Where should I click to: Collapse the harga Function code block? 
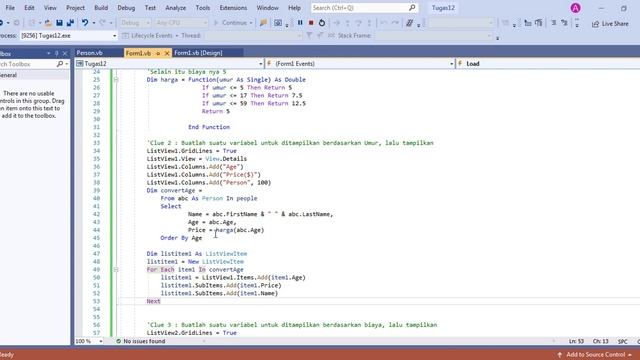click(x=116, y=80)
